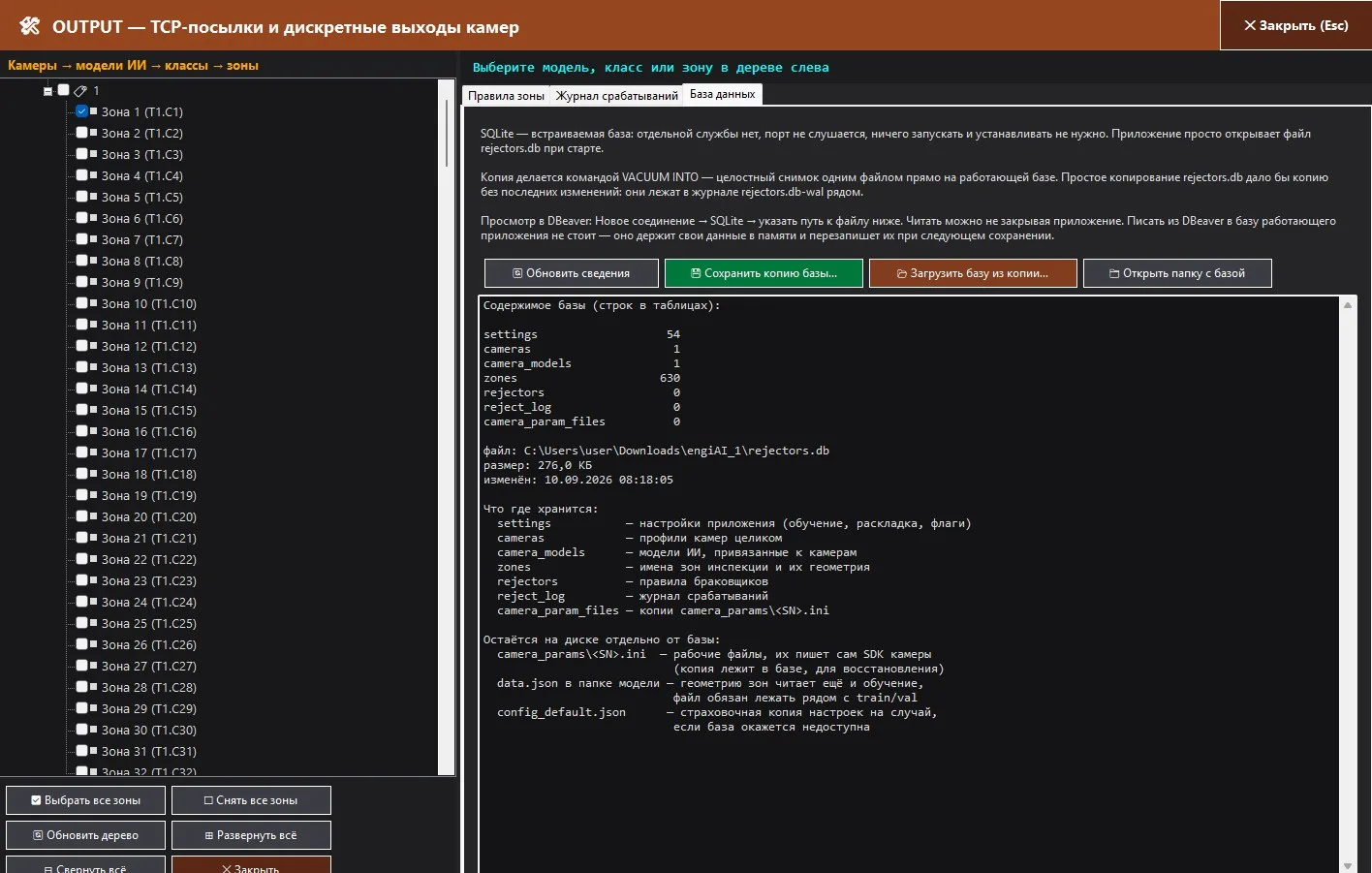
Task: Click the Зона 29 (T1.C29) tree row
Action: coord(148,708)
